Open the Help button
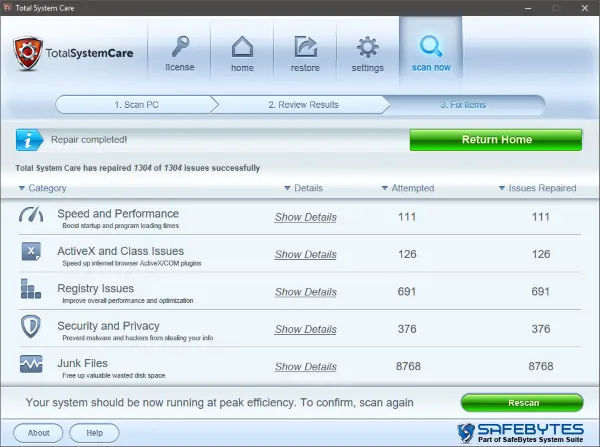This screenshot has width=600, height=447. point(94,433)
